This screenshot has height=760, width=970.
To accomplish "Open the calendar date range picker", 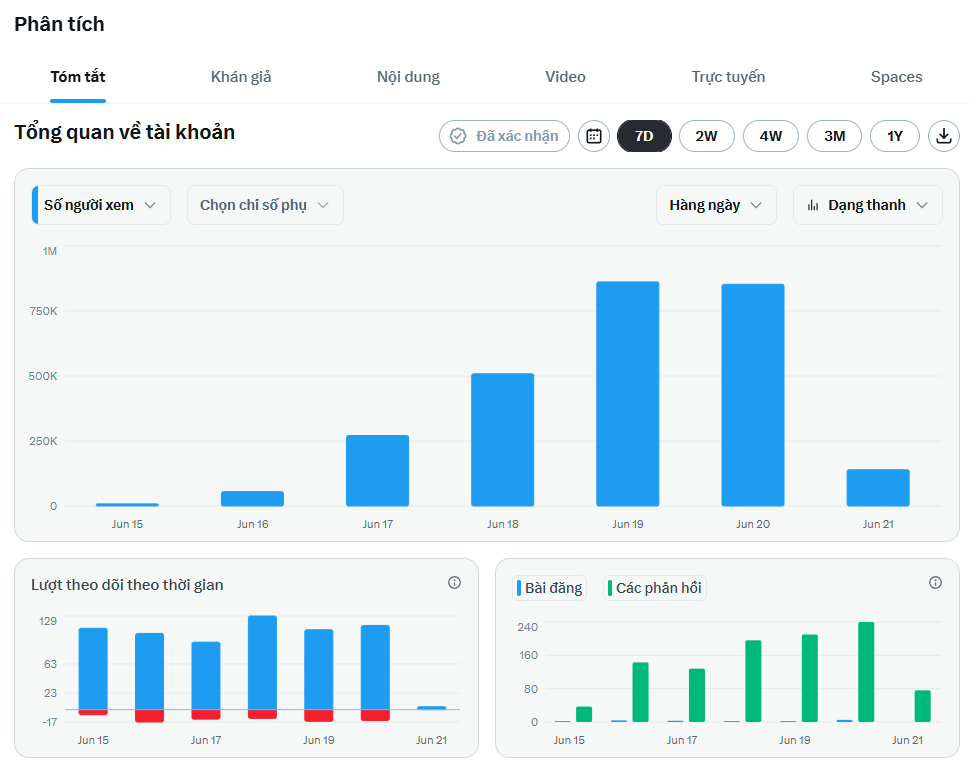I will 594,136.
